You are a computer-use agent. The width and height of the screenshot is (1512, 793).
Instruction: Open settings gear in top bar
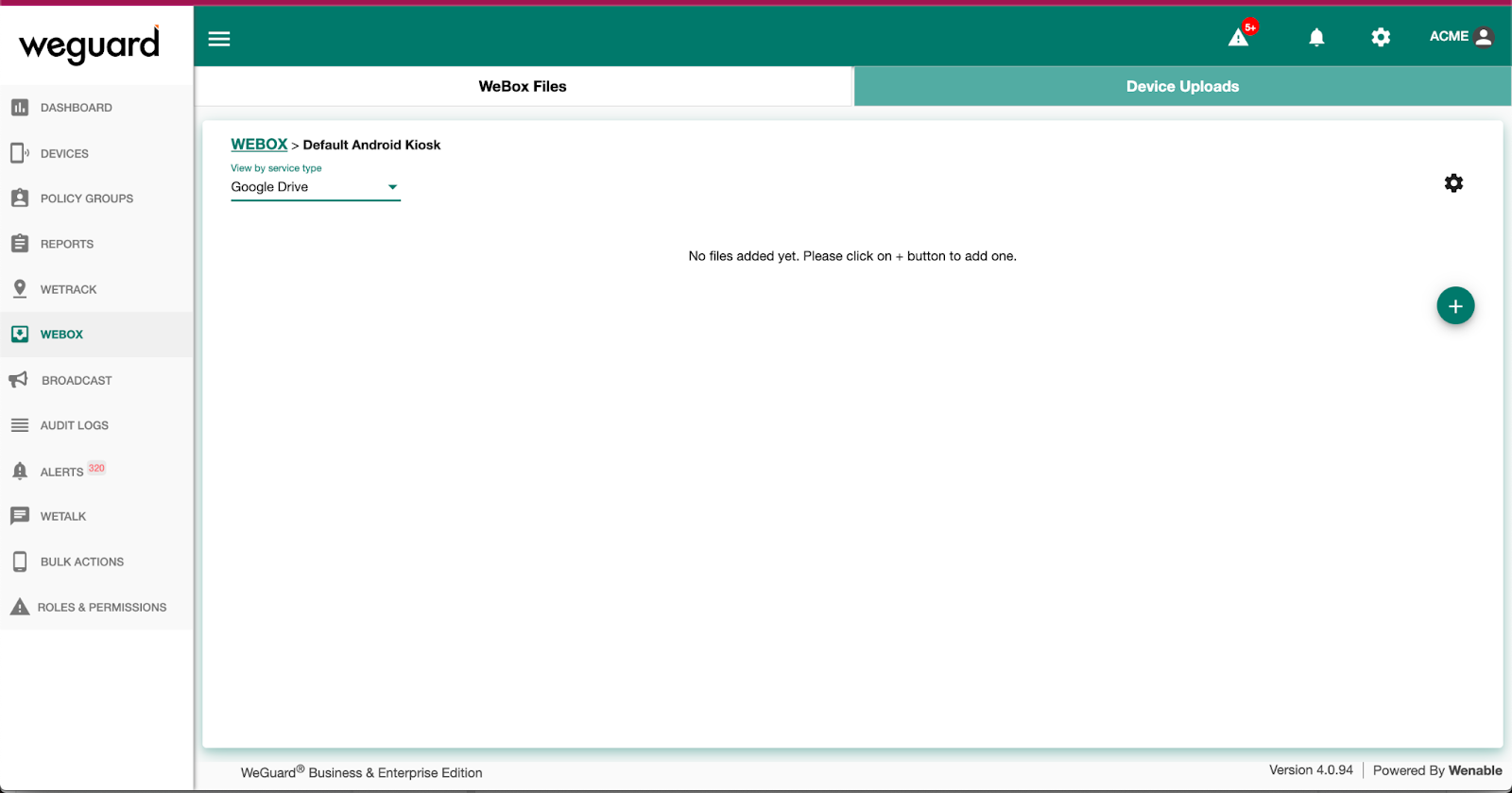tap(1381, 37)
